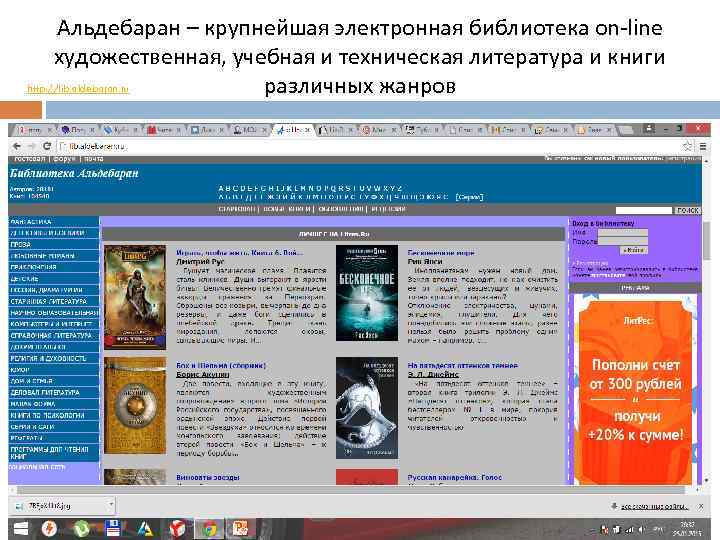Click the volume icon in the system tray
The width and height of the screenshot is (720, 540).
tap(642, 530)
